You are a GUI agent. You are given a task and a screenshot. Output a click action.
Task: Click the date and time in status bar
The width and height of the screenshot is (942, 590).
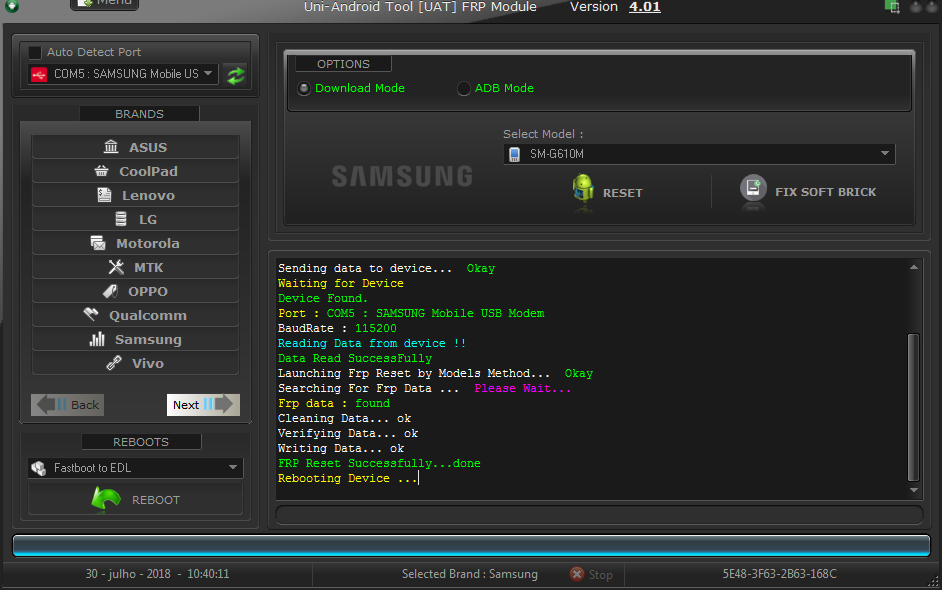(x=157, y=574)
